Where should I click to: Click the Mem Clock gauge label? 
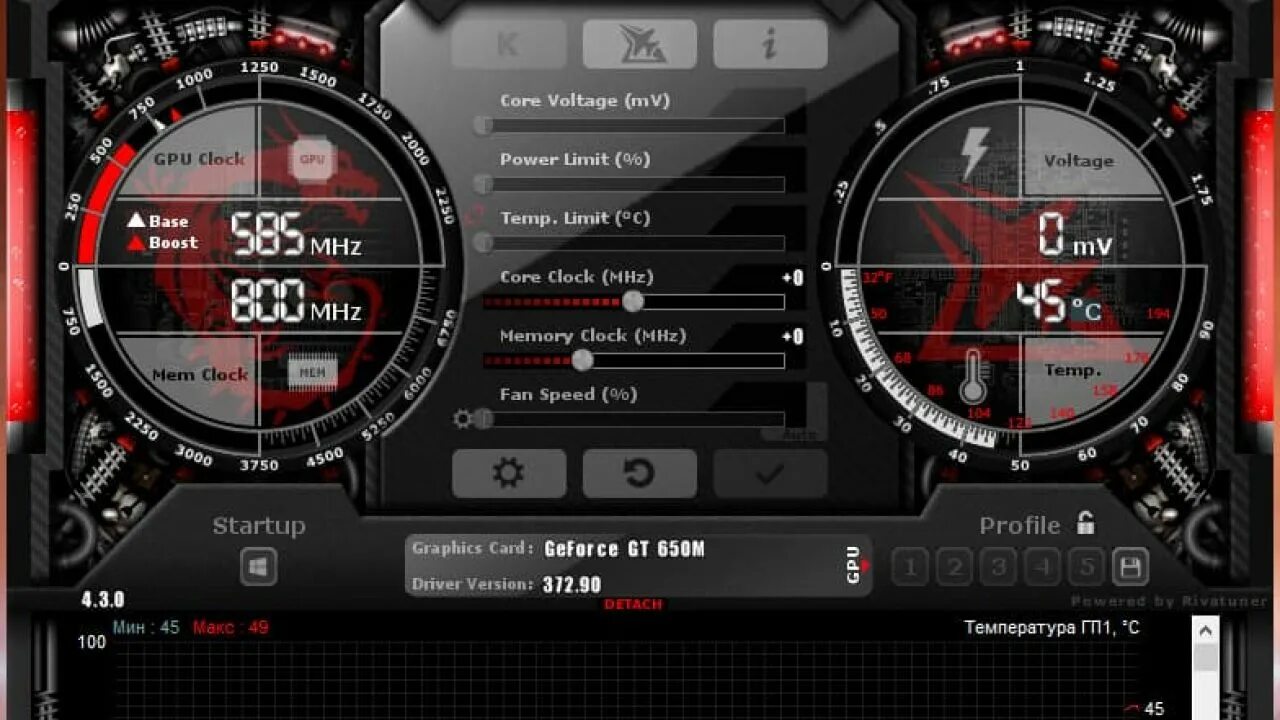(x=200, y=375)
